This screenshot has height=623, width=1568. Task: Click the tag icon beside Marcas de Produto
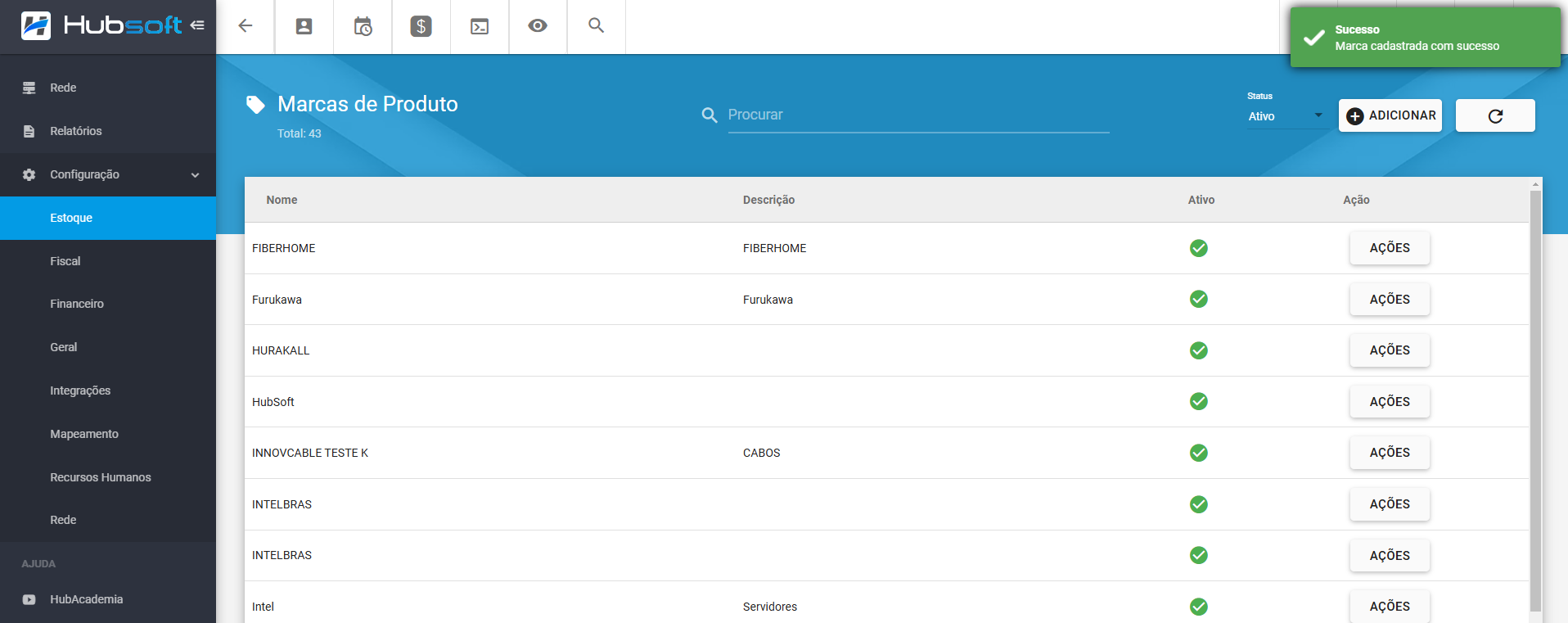[255, 104]
